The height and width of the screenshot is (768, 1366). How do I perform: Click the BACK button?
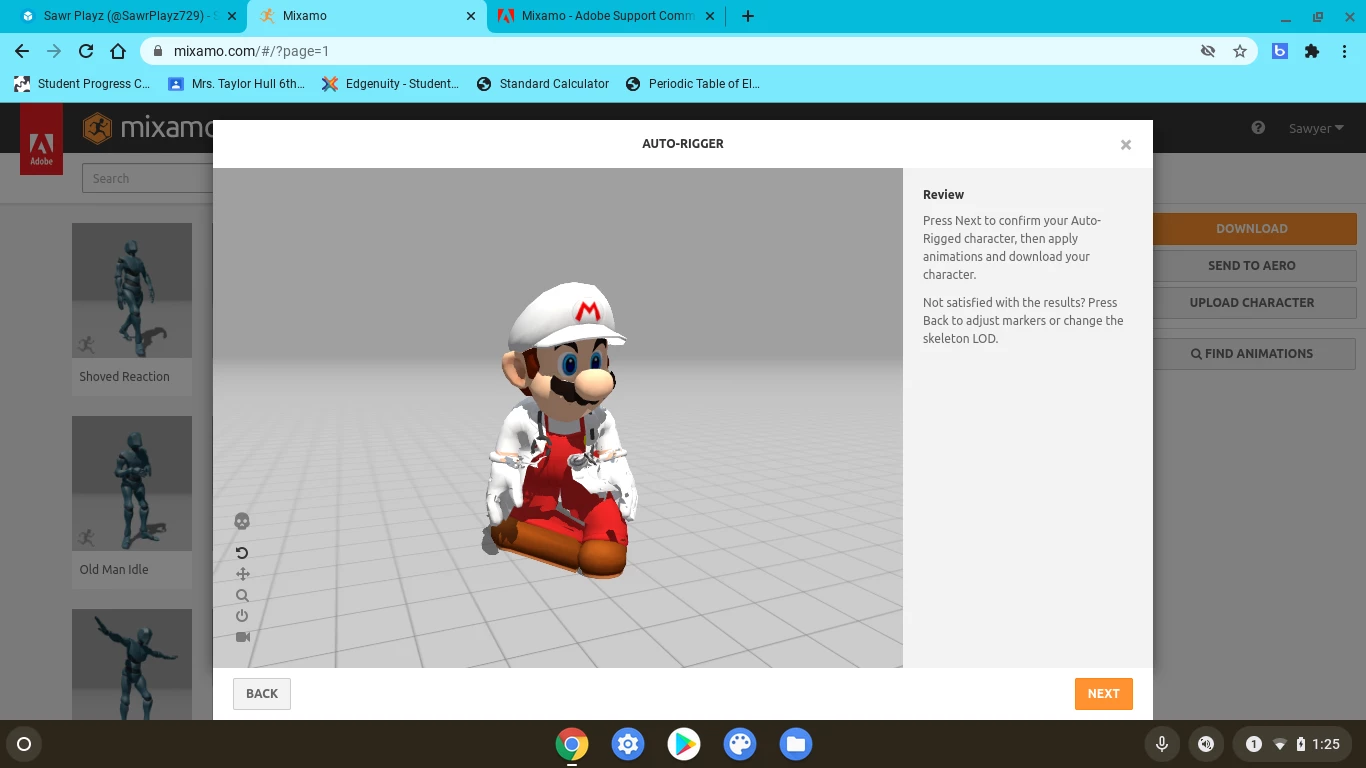point(262,694)
